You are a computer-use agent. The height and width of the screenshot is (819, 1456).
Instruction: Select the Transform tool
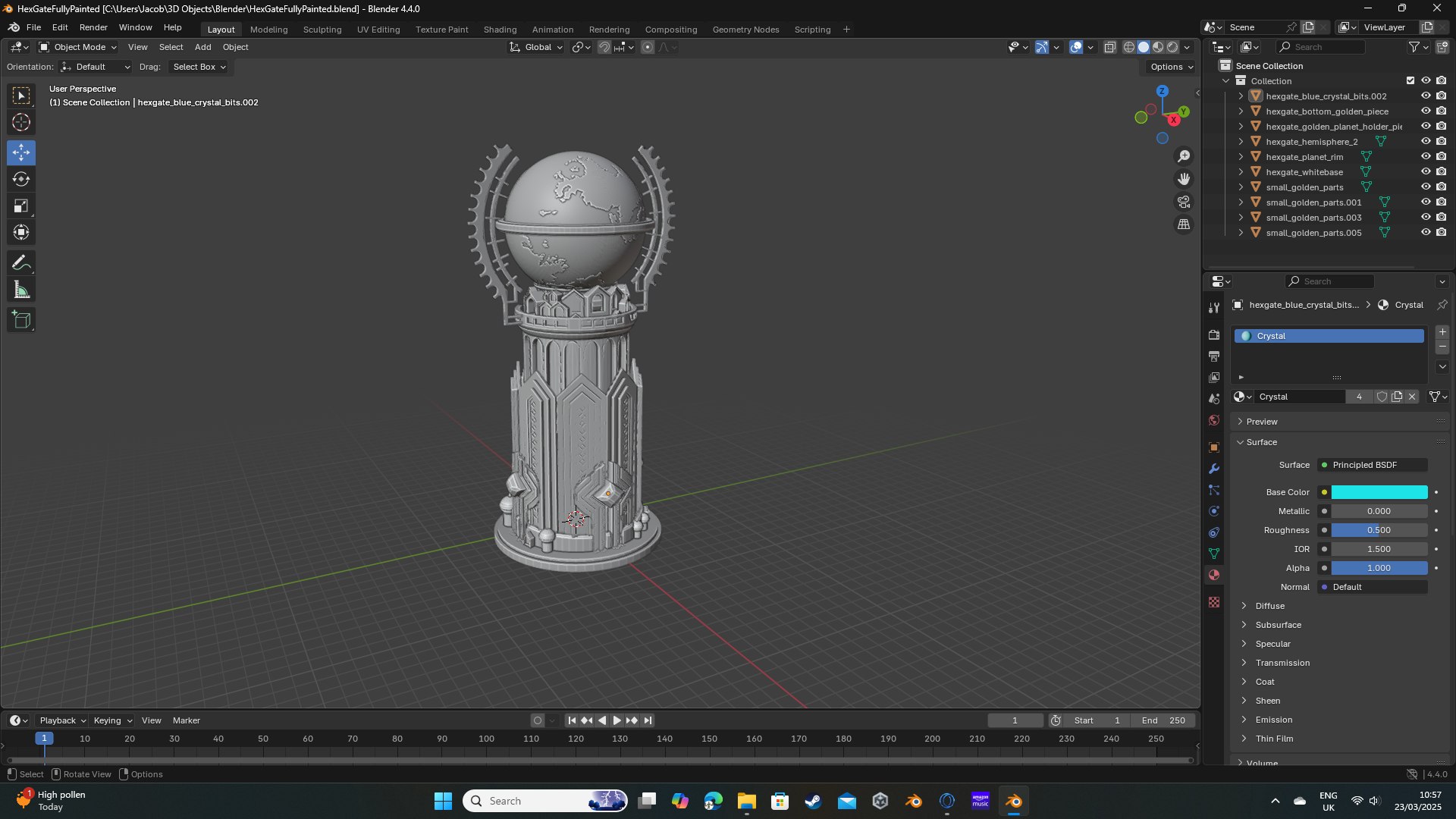21,232
